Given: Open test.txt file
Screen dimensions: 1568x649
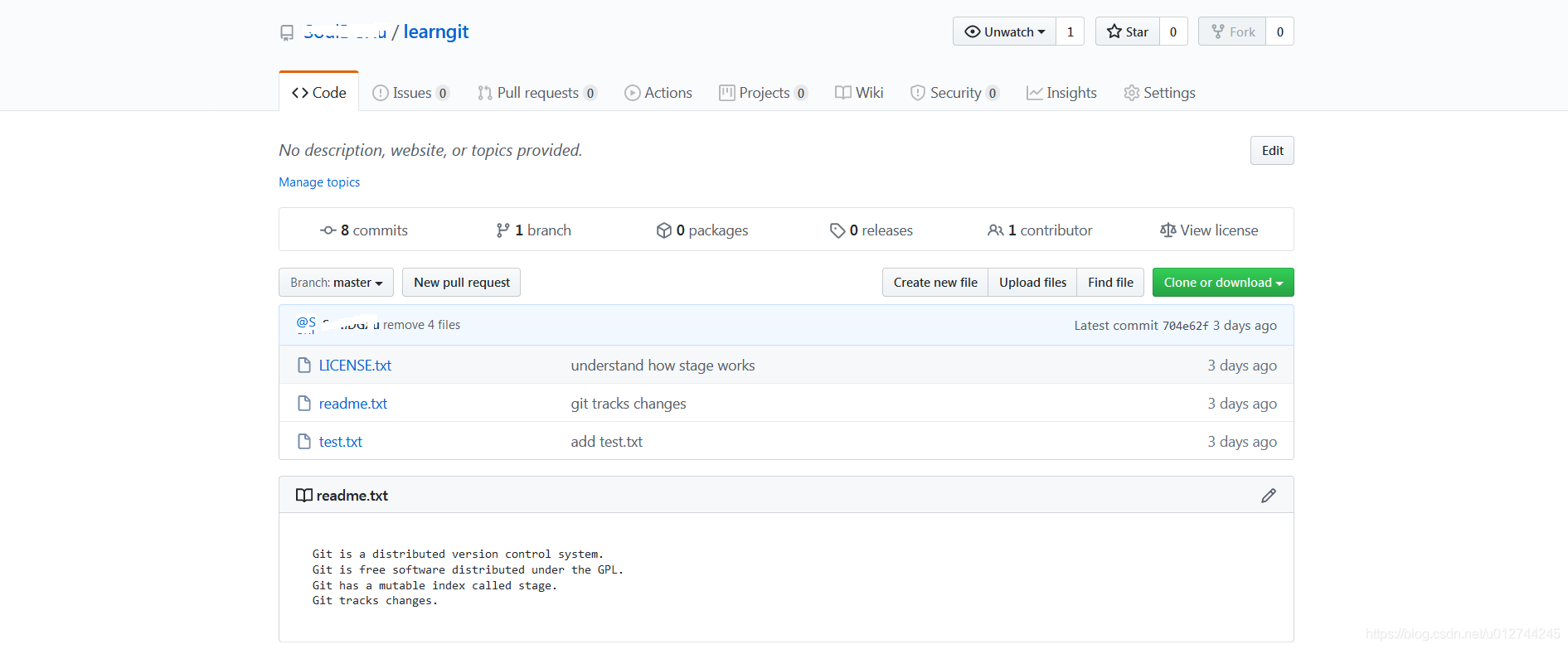Looking at the screenshot, I should coord(341,442).
